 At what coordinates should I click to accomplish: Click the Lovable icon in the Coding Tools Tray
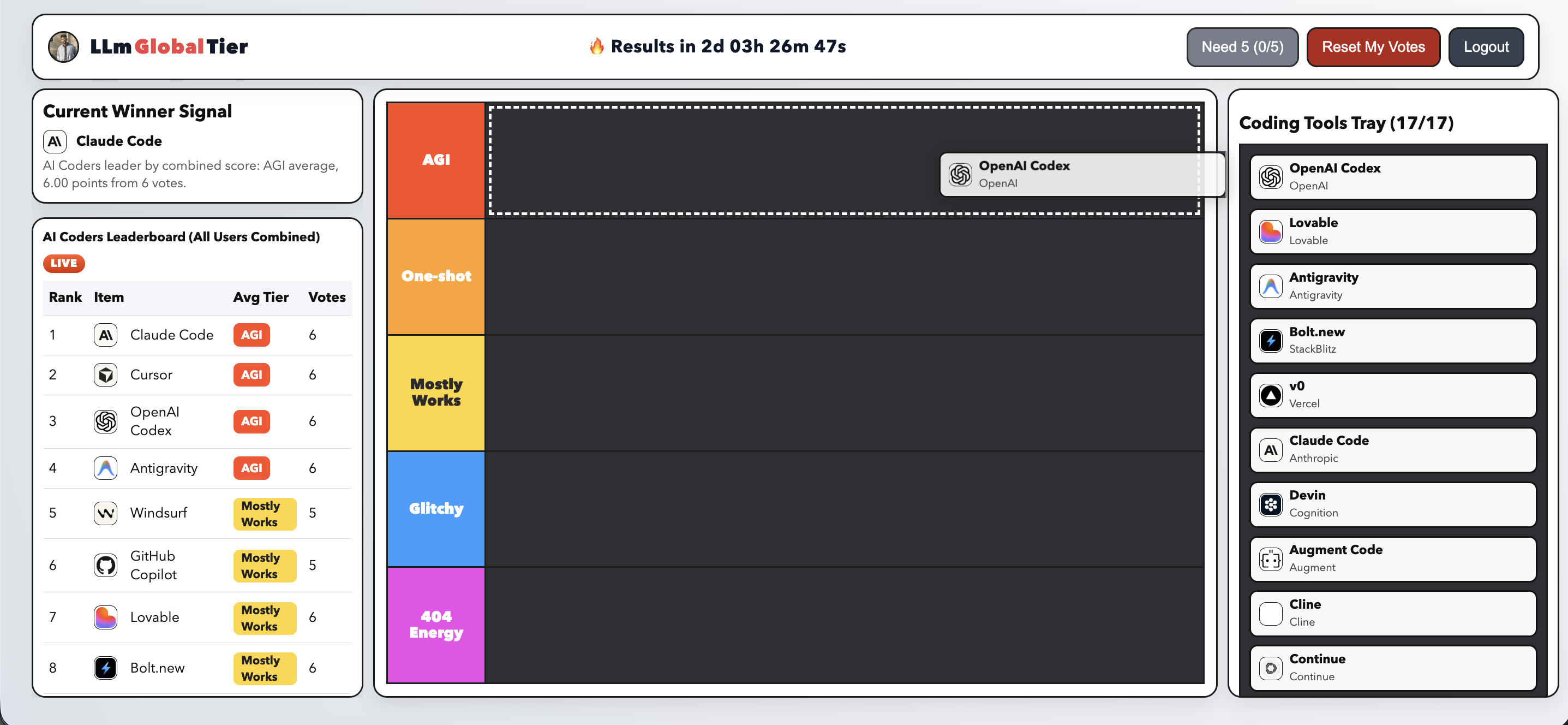pyautogui.click(x=1271, y=231)
